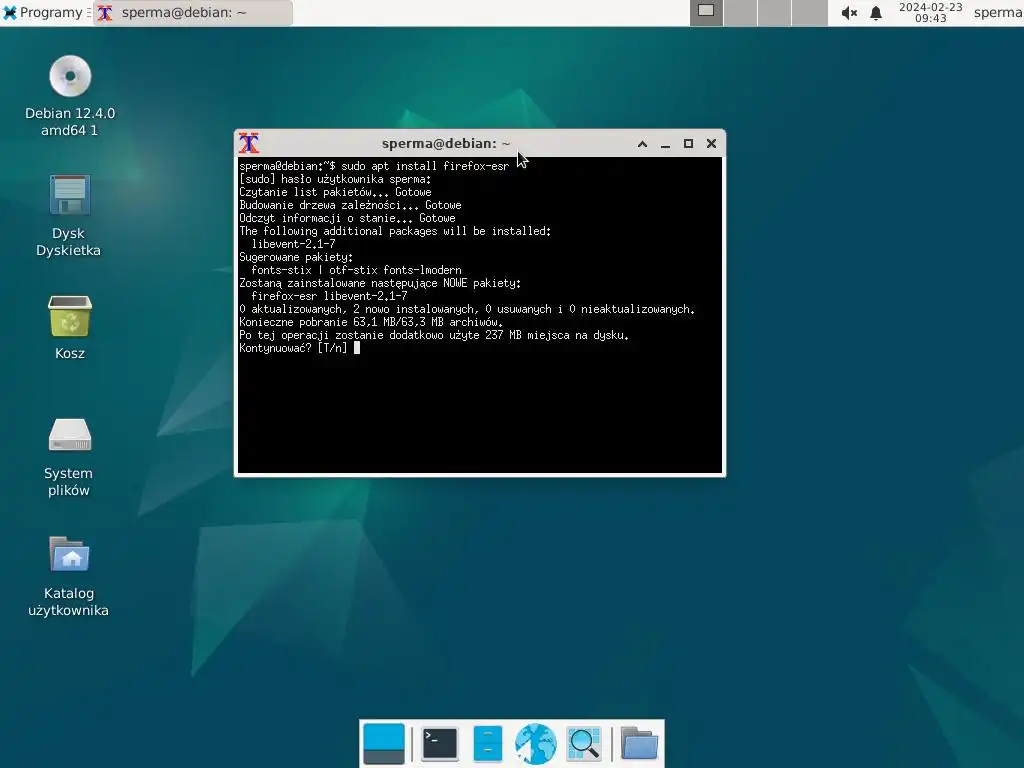The width and height of the screenshot is (1024, 768).
Task: Shade the terminal window with the up arrow
Action: [x=642, y=144]
